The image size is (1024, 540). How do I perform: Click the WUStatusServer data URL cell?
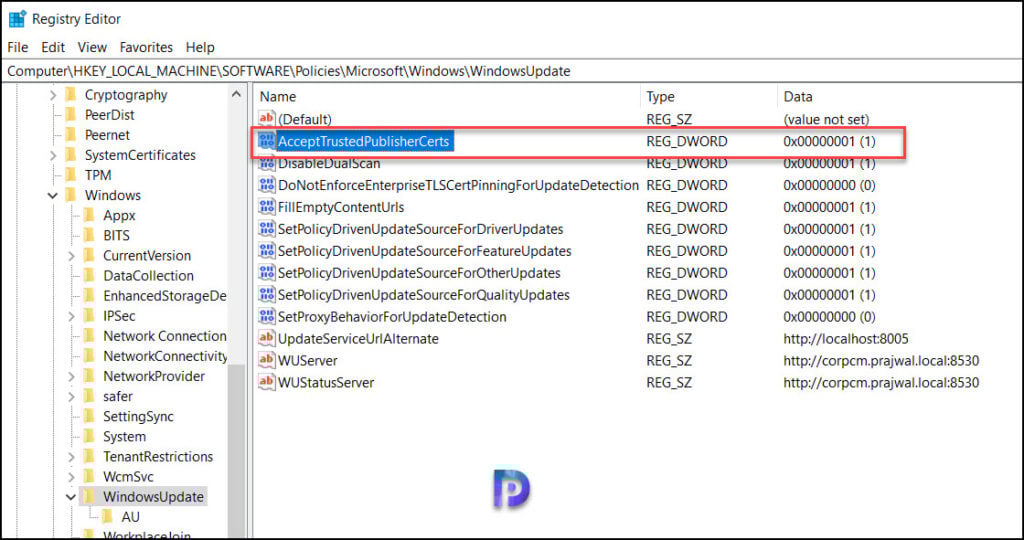coord(881,383)
